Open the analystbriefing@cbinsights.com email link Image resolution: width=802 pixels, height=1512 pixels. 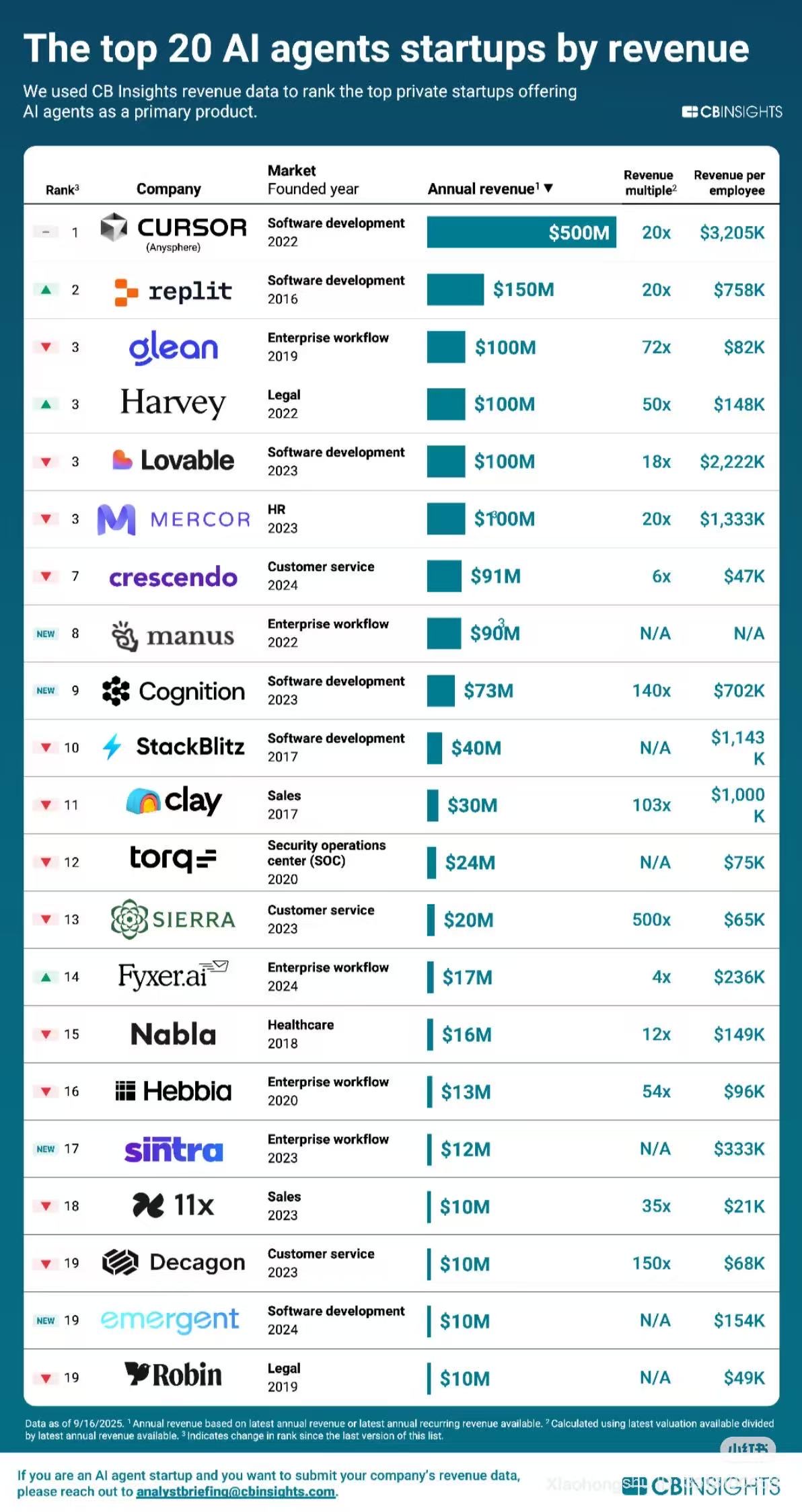point(236,1491)
